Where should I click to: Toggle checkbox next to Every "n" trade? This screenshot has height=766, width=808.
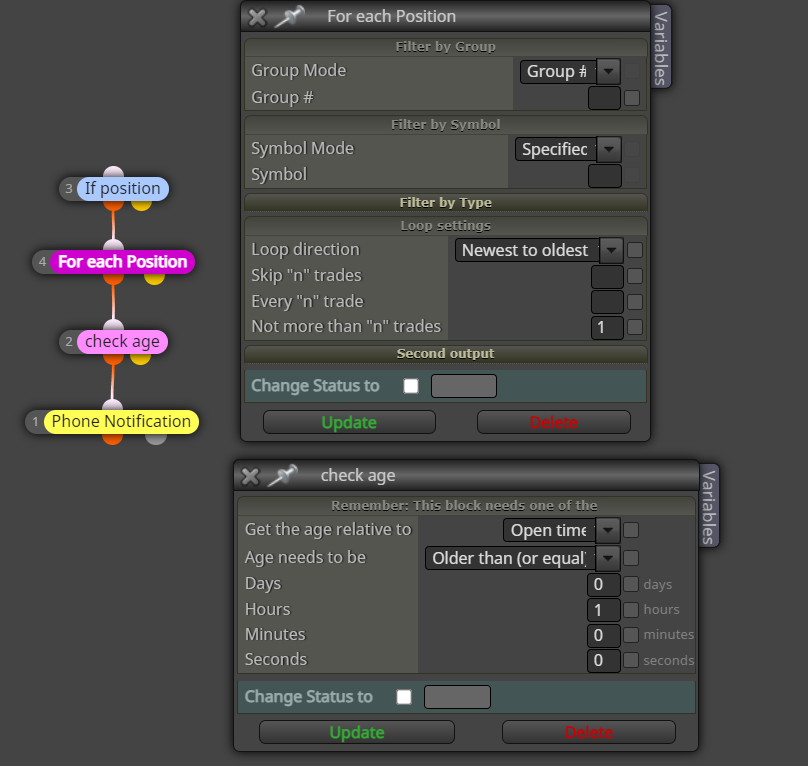[635, 302]
